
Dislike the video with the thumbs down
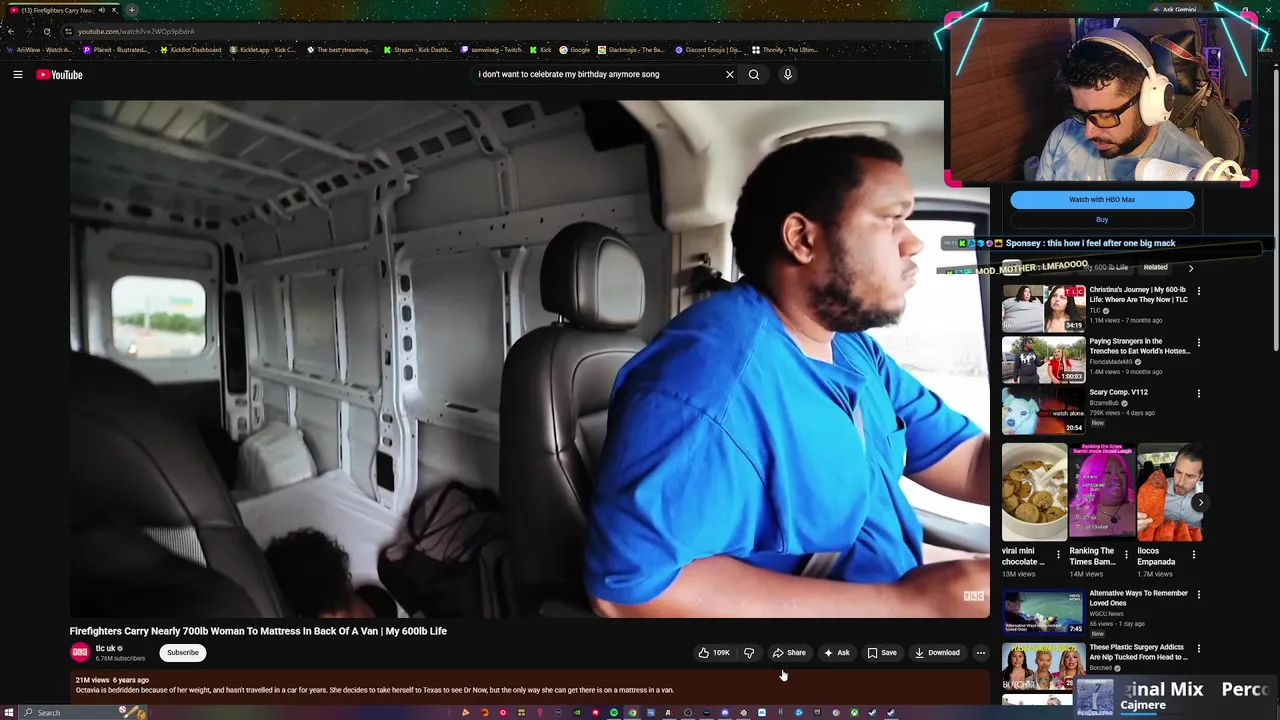pyautogui.click(x=749, y=653)
